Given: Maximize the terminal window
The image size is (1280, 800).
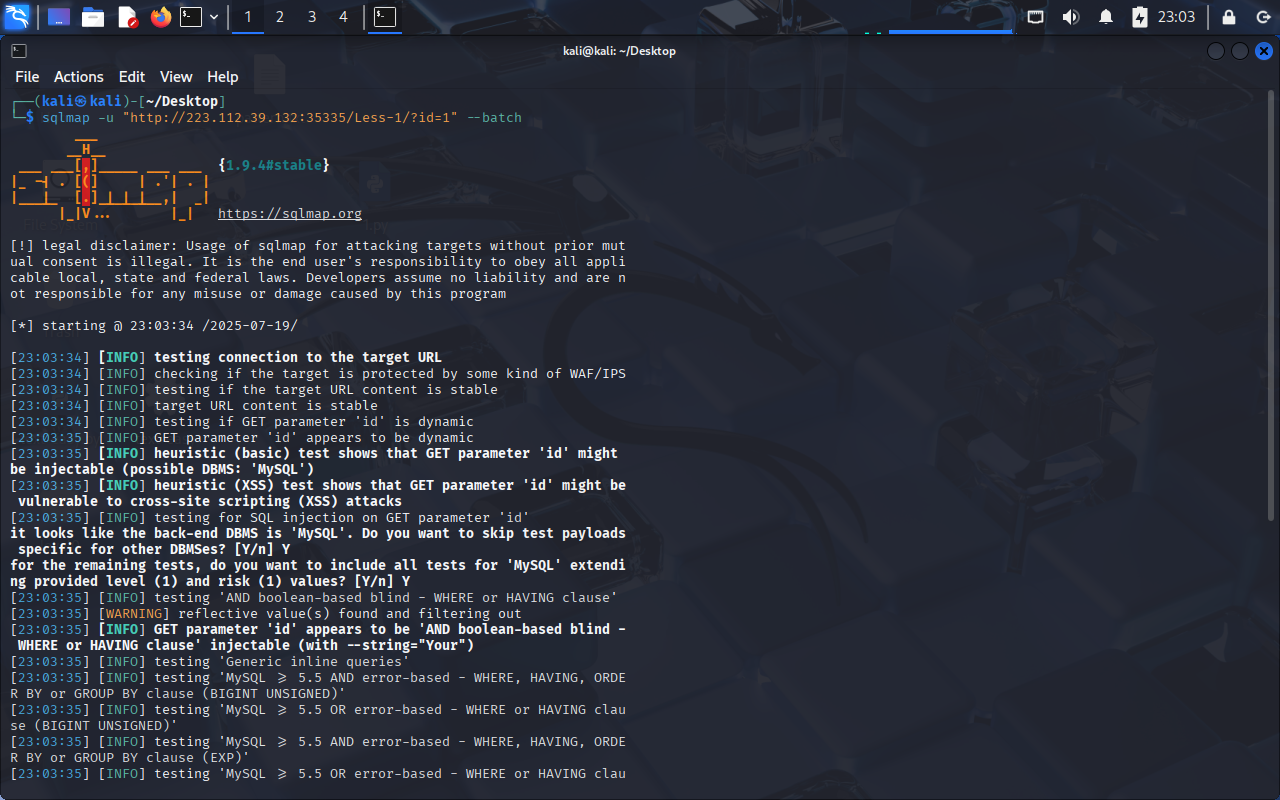Looking at the screenshot, I should click(x=1240, y=51).
